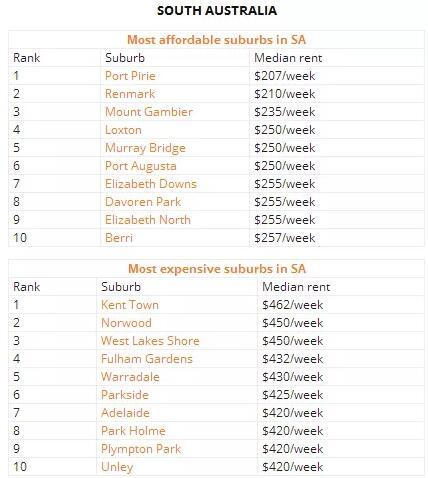Open Elizabeth Downs suburb link
Screen dimensions: 428x478
(x=151, y=184)
